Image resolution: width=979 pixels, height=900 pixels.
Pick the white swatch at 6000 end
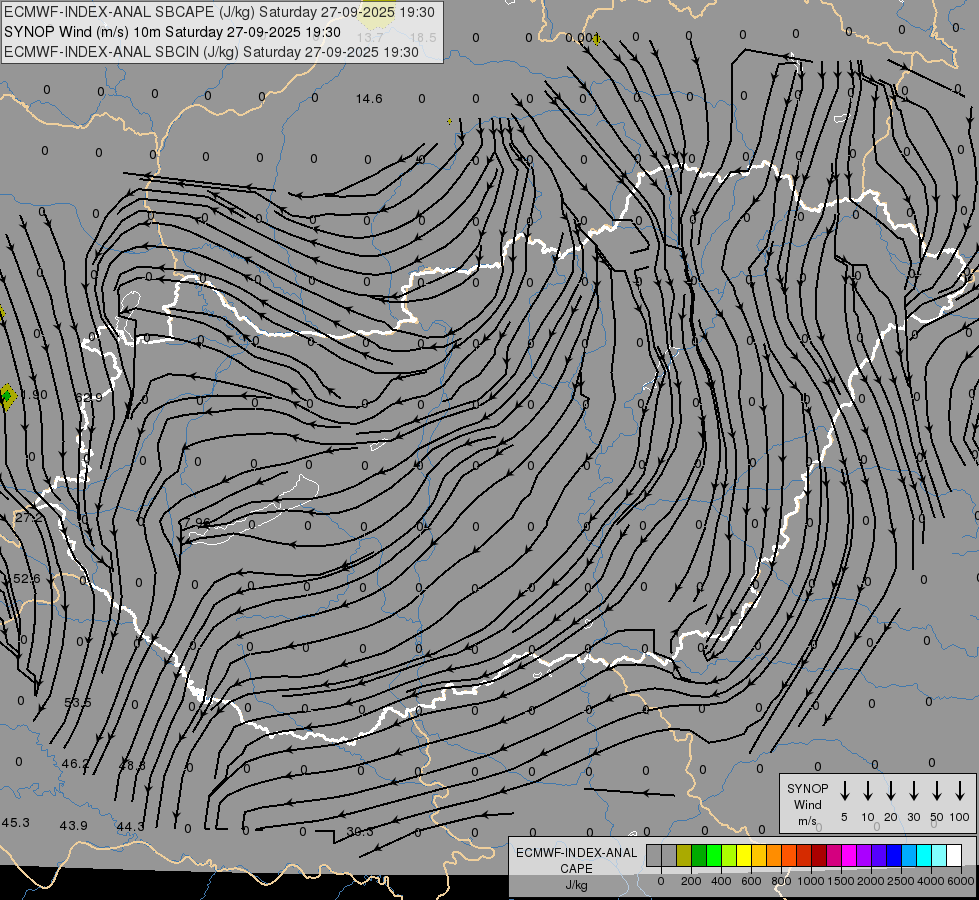(955, 855)
